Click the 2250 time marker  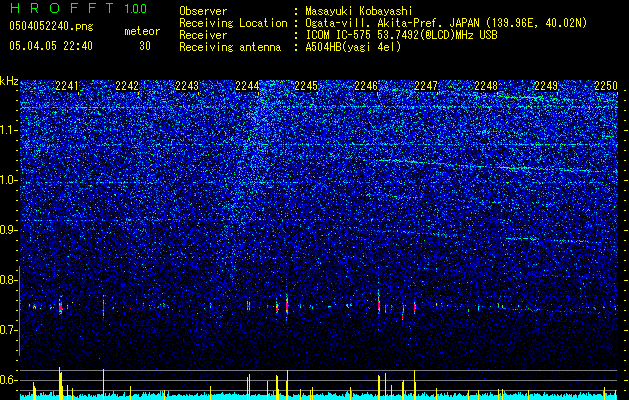pos(606,85)
